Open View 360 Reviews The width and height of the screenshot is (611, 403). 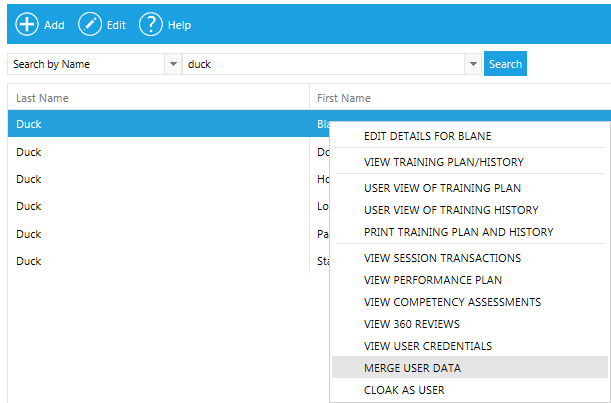pyautogui.click(x=414, y=324)
